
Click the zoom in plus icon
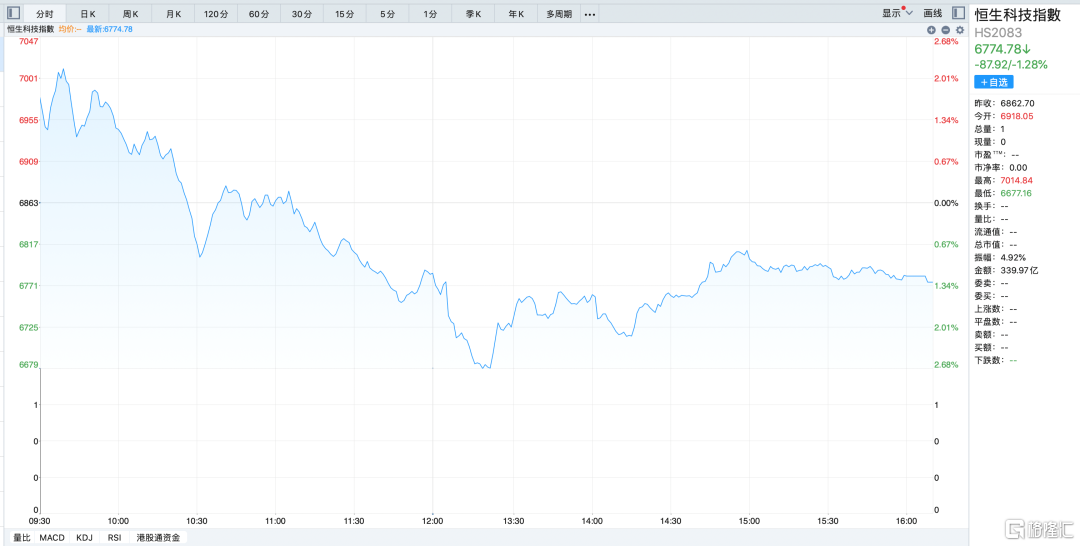[931, 30]
